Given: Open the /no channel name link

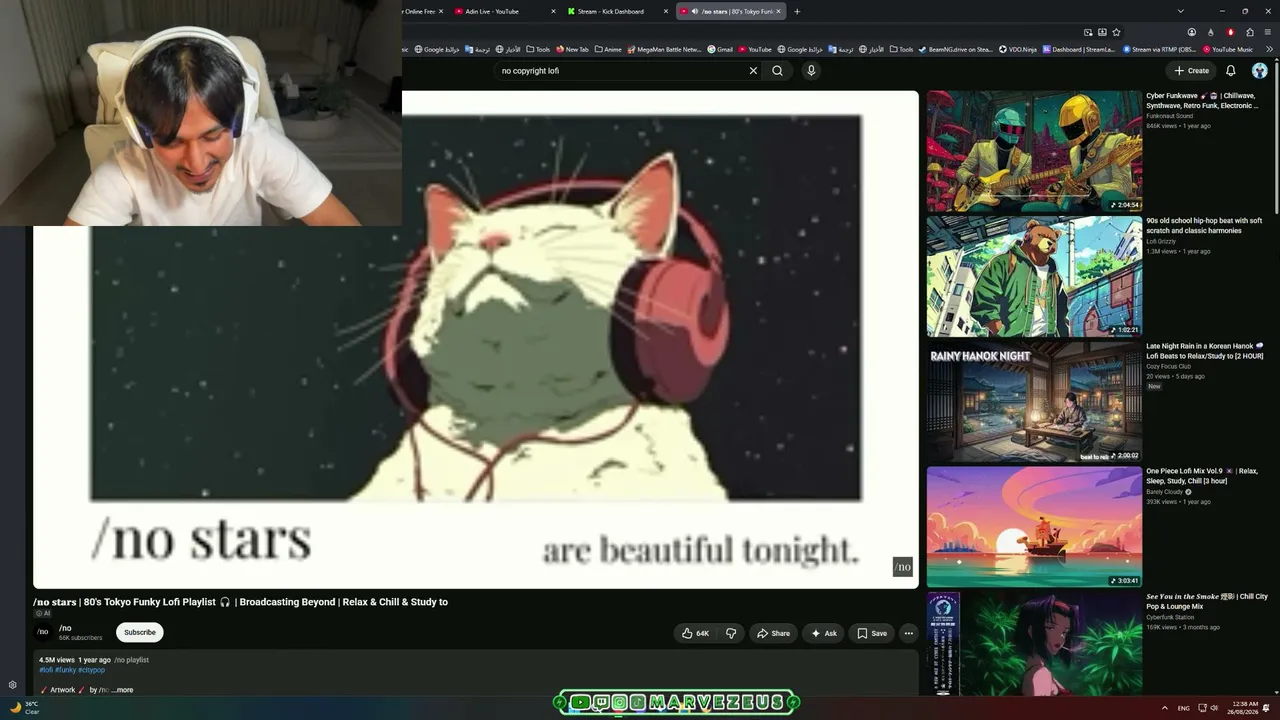Looking at the screenshot, I should click(65, 628).
